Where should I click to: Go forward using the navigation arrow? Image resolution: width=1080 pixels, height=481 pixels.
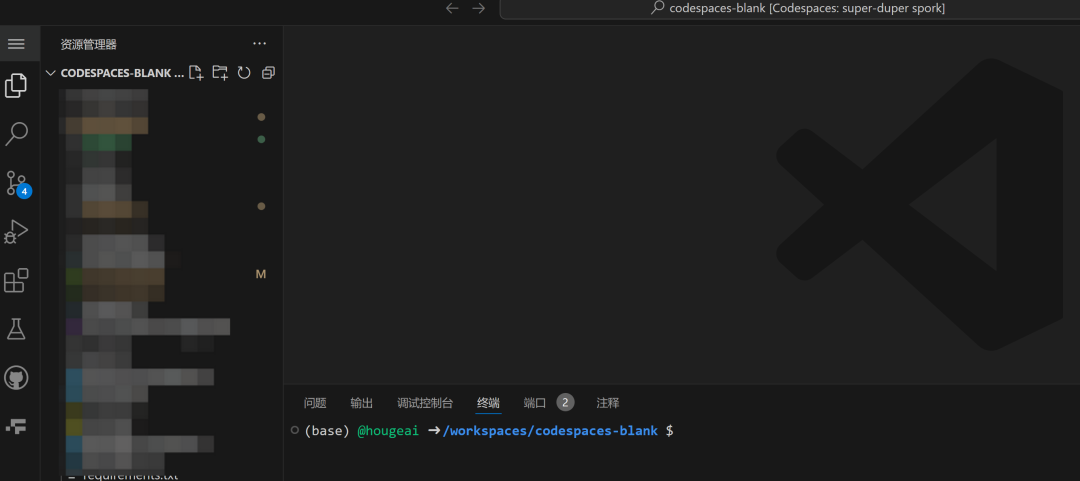(x=479, y=8)
